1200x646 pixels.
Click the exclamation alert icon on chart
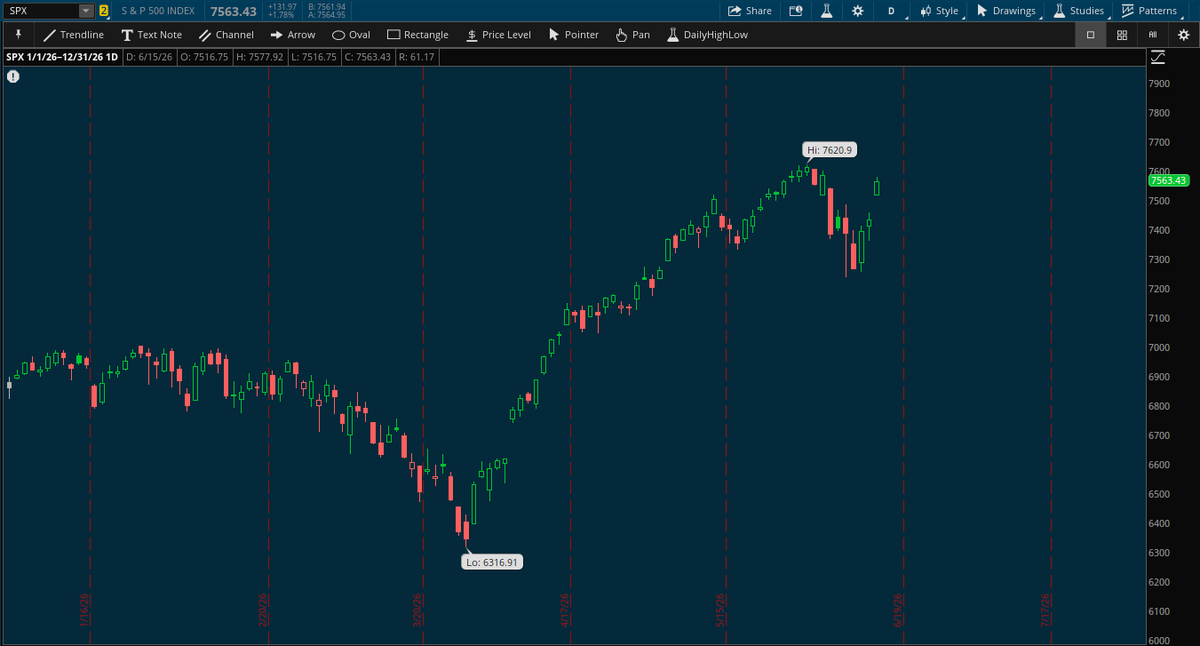13,76
